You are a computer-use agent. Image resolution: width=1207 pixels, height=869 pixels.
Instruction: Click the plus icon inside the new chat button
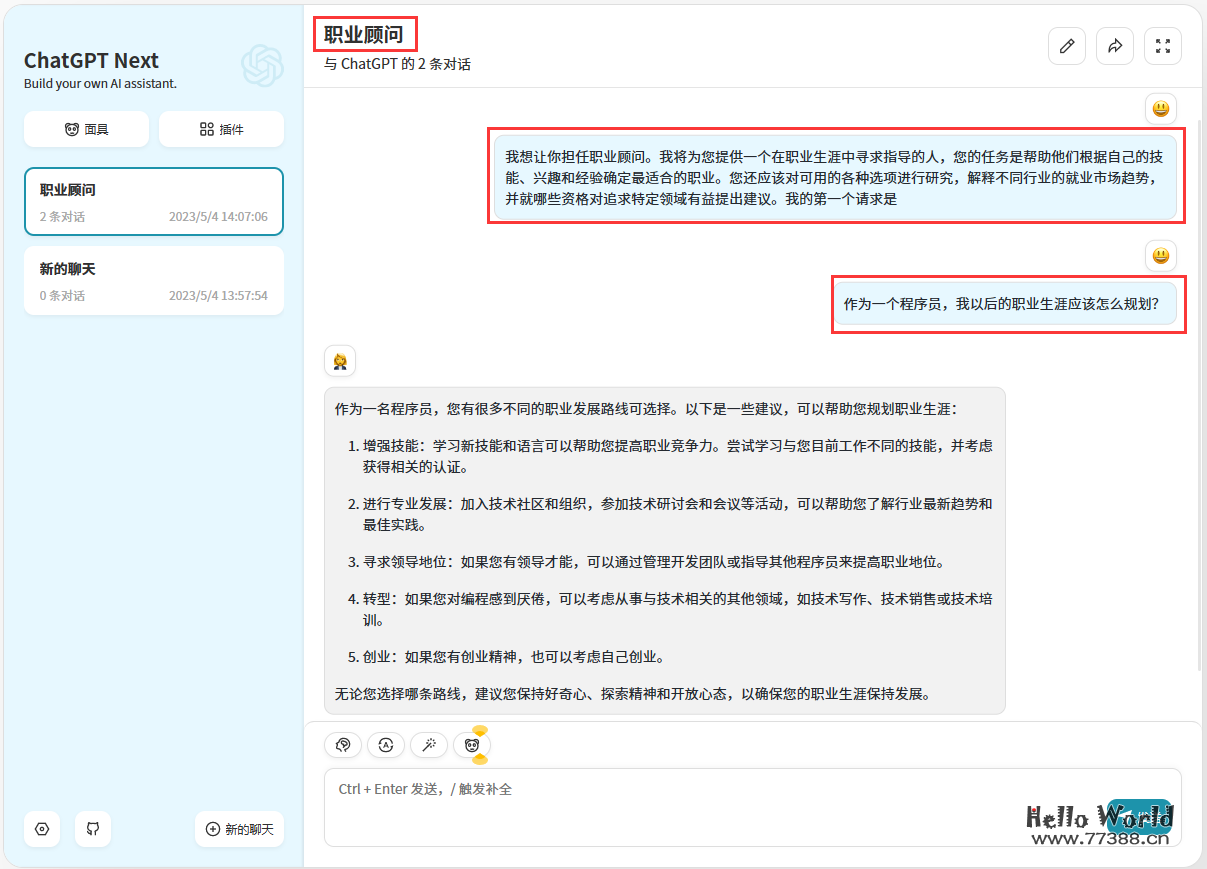pyautogui.click(x=212, y=829)
